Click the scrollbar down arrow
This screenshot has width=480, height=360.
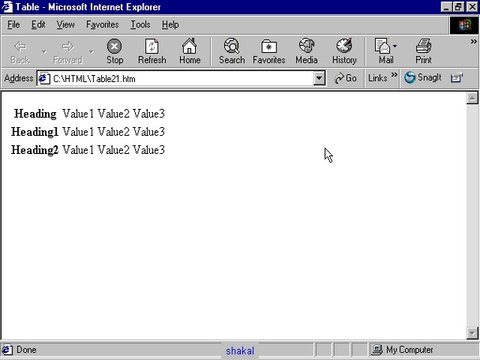coord(472,333)
